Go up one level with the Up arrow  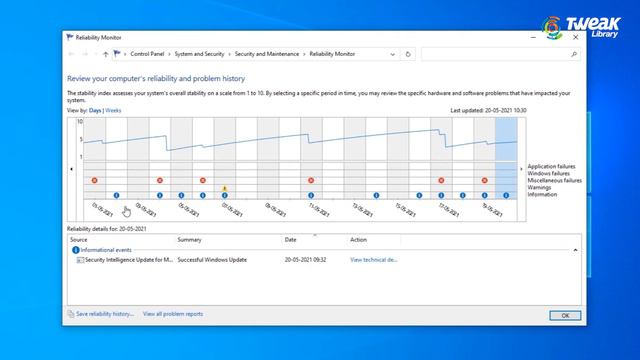click(106, 54)
